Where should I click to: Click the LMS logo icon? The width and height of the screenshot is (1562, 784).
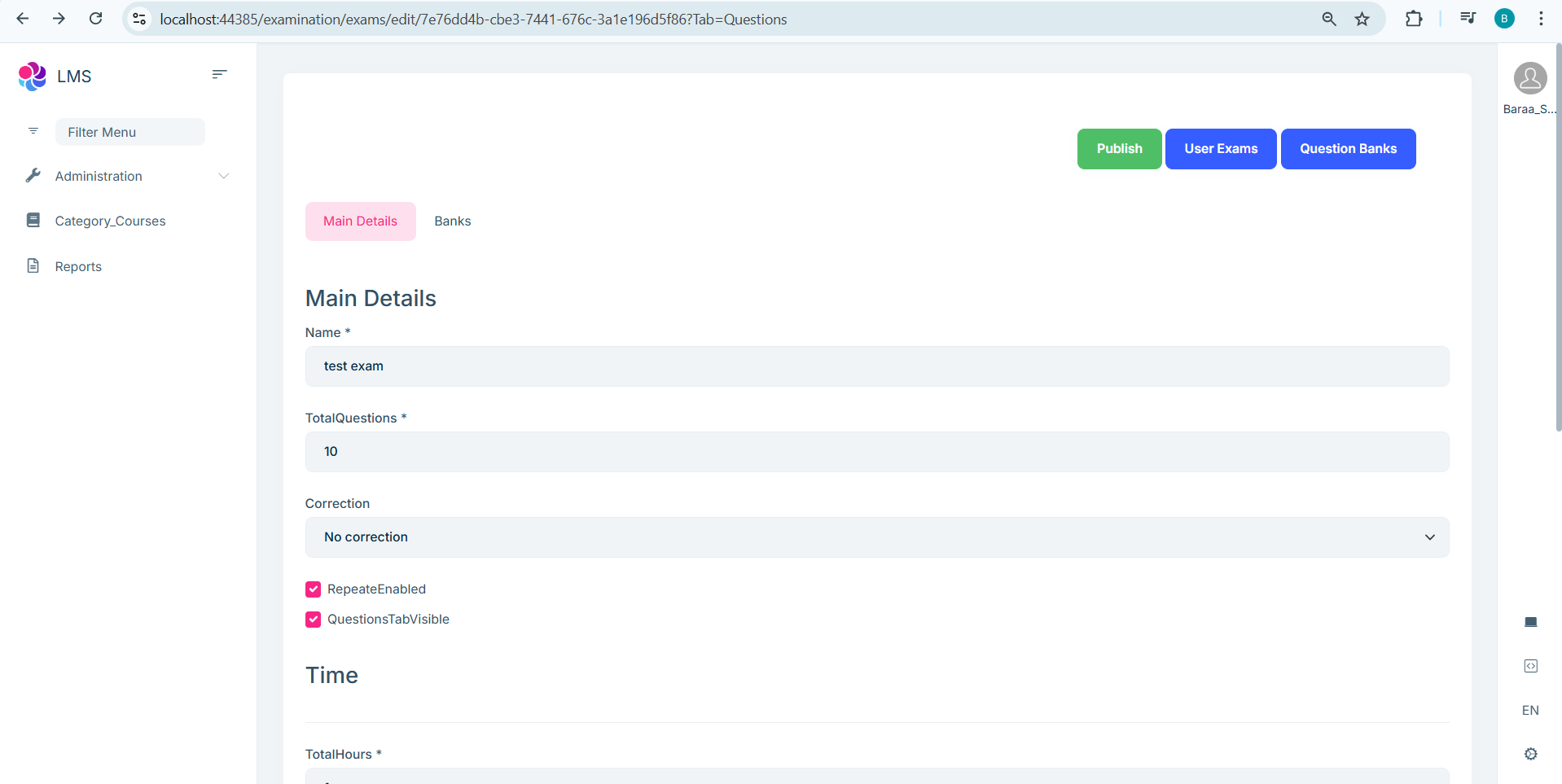tap(32, 77)
